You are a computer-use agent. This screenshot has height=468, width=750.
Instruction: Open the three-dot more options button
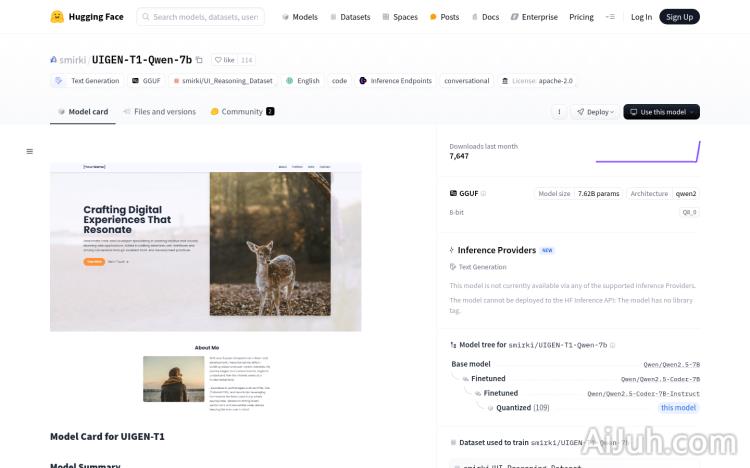point(559,112)
